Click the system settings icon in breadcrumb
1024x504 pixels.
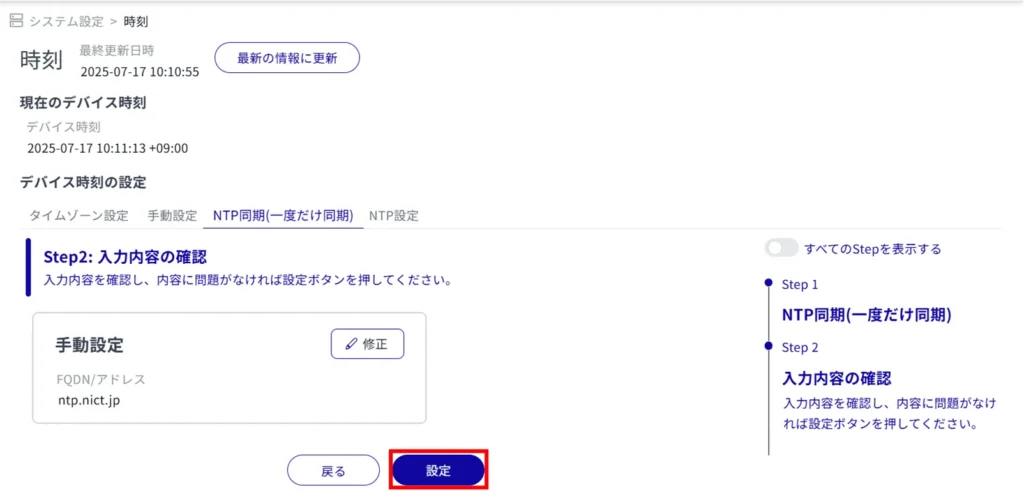click(16, 21)
